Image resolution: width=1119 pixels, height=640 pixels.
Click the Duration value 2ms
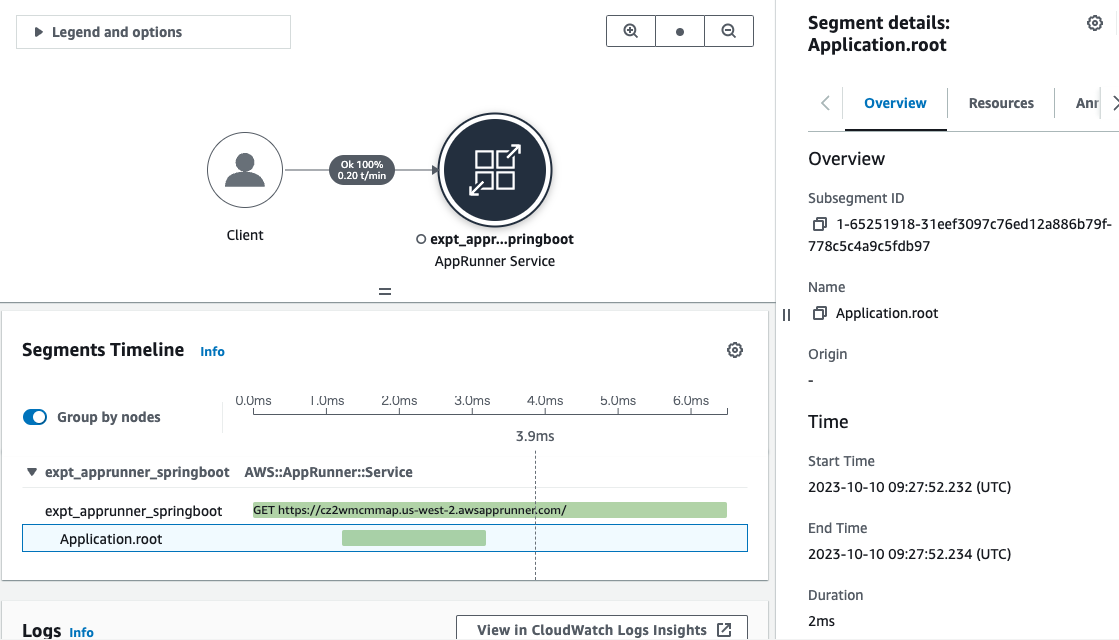pyautogui.click(x=821, y=621)
